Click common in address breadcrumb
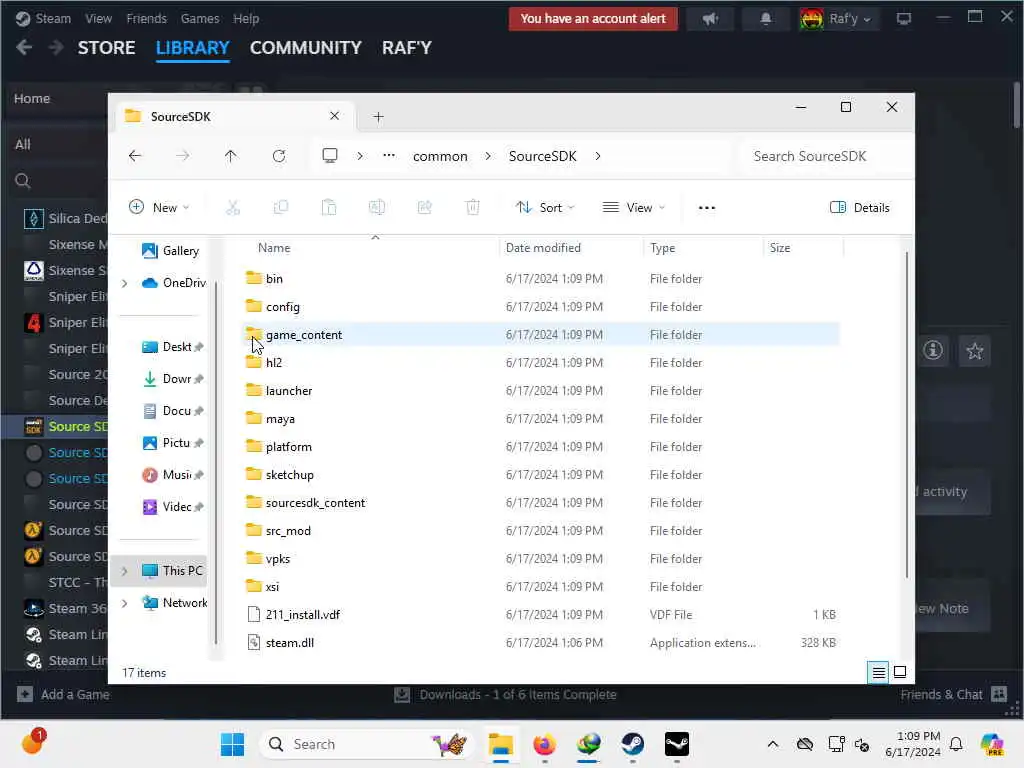The image size is (1024, 768). point(440,156)
